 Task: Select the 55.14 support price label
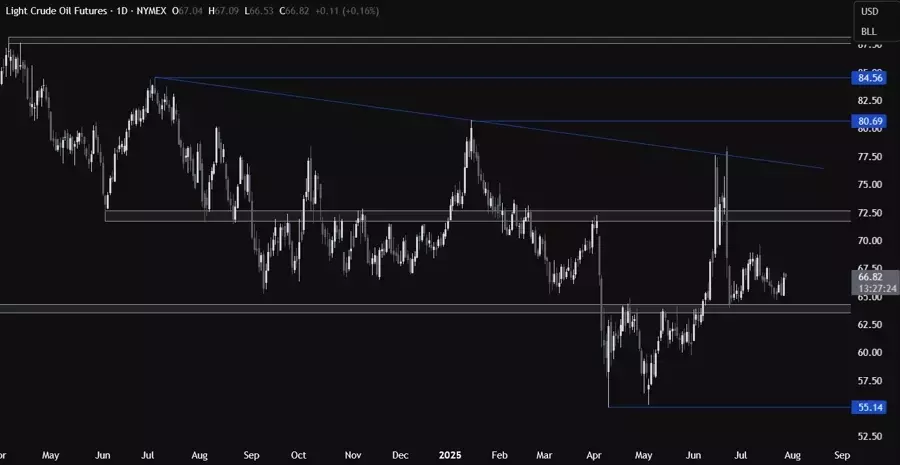click(x=869, y=408)
